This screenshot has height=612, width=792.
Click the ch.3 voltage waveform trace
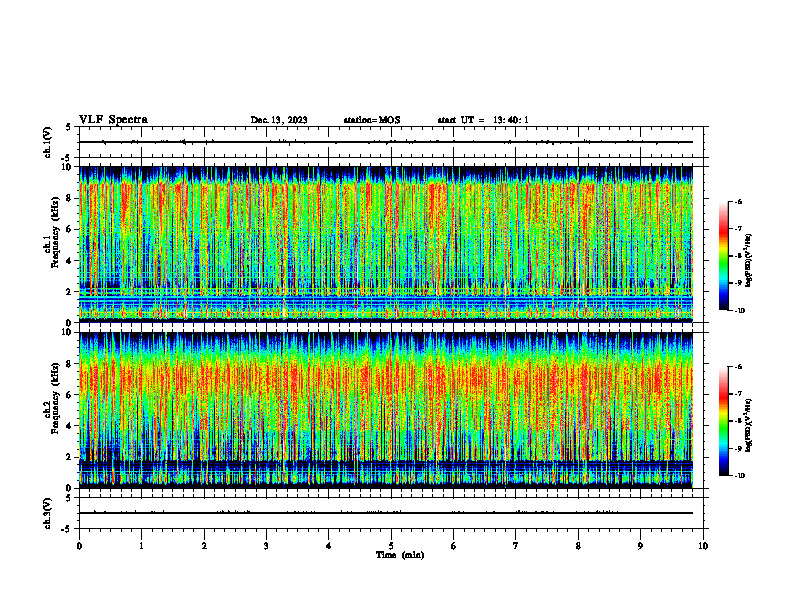(x=386, y=513)
